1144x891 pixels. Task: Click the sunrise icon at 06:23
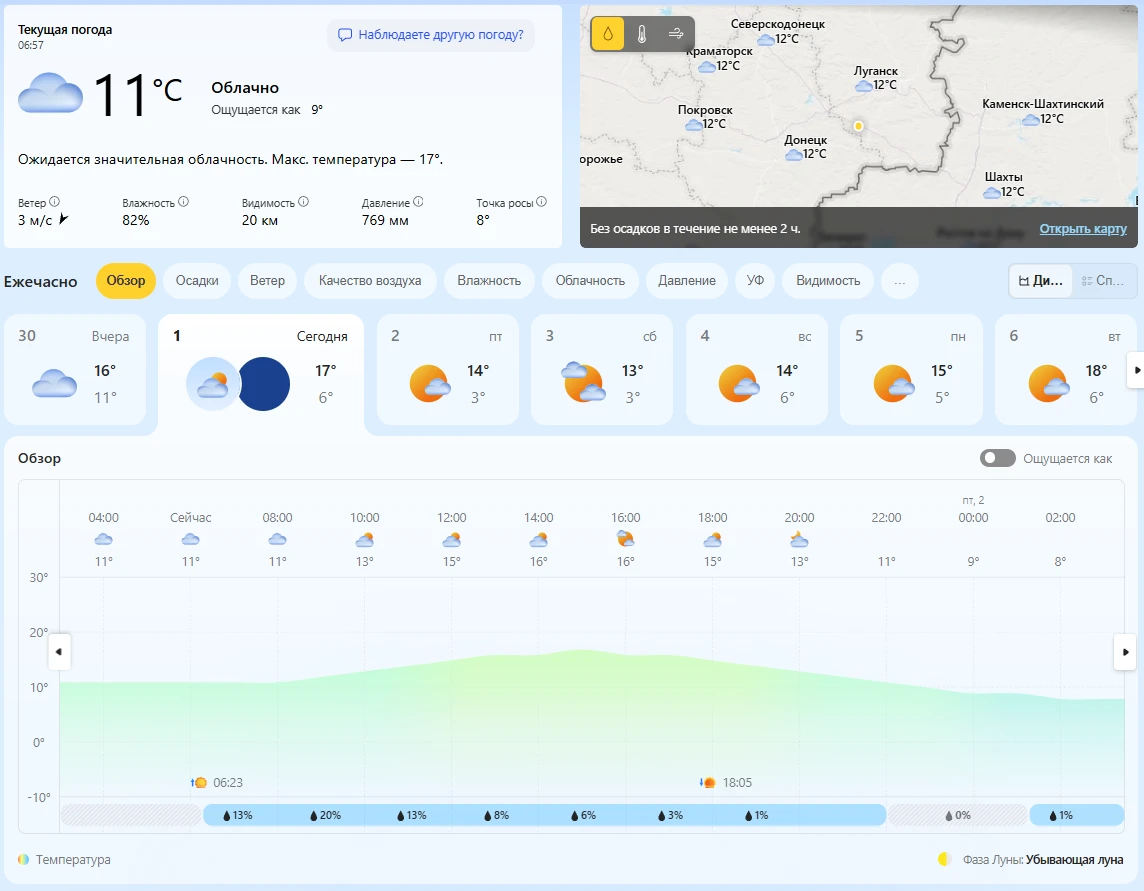pyautogui.click(x=199, y=782)
